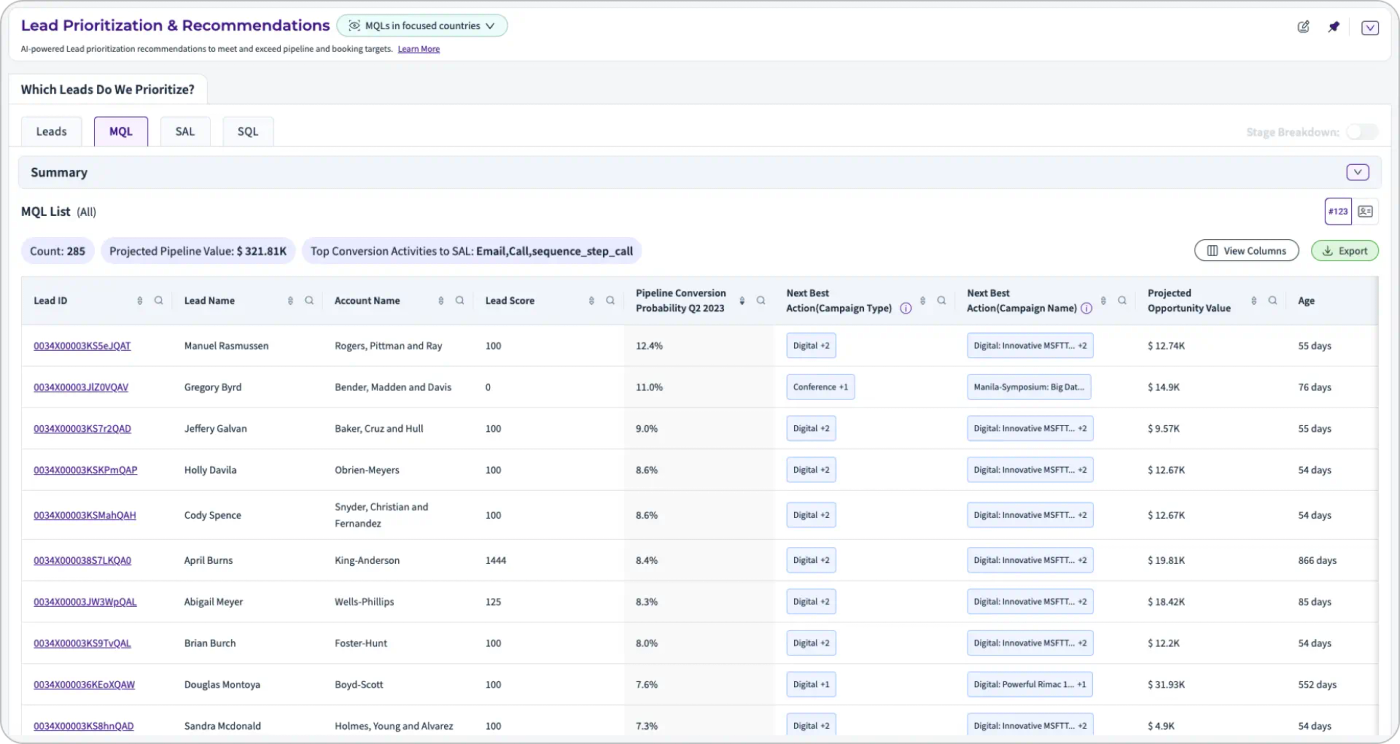Search within the Lead Score column
The height and width of the screenshot is (744, 1400).
610,301
